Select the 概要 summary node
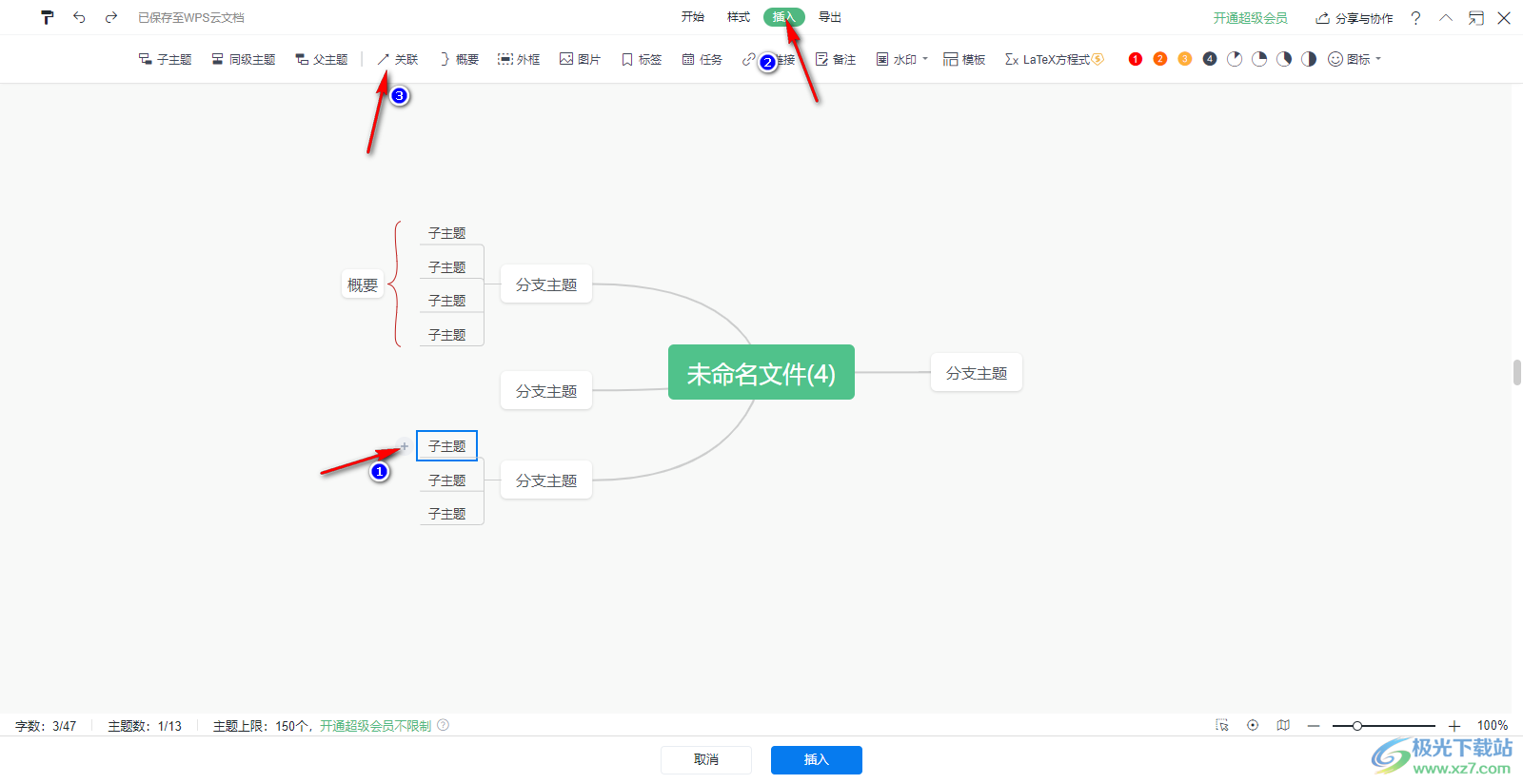This screenshot has width=1523, height=784. click(x=363, y=284)
